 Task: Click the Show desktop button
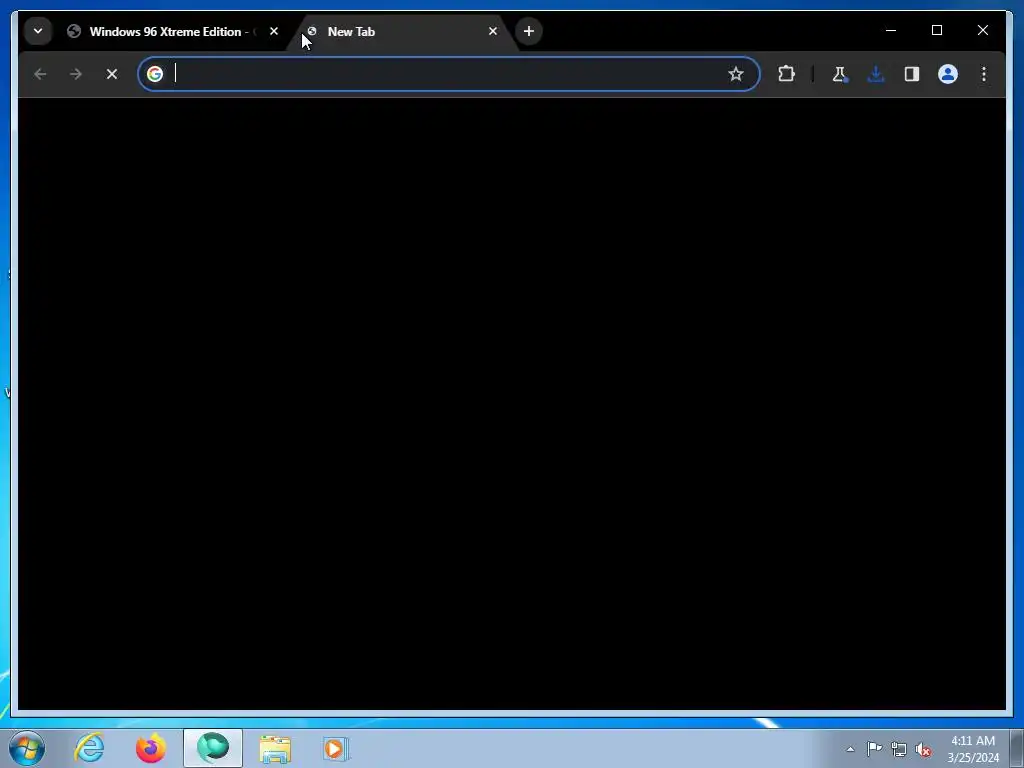[1016, 748]
